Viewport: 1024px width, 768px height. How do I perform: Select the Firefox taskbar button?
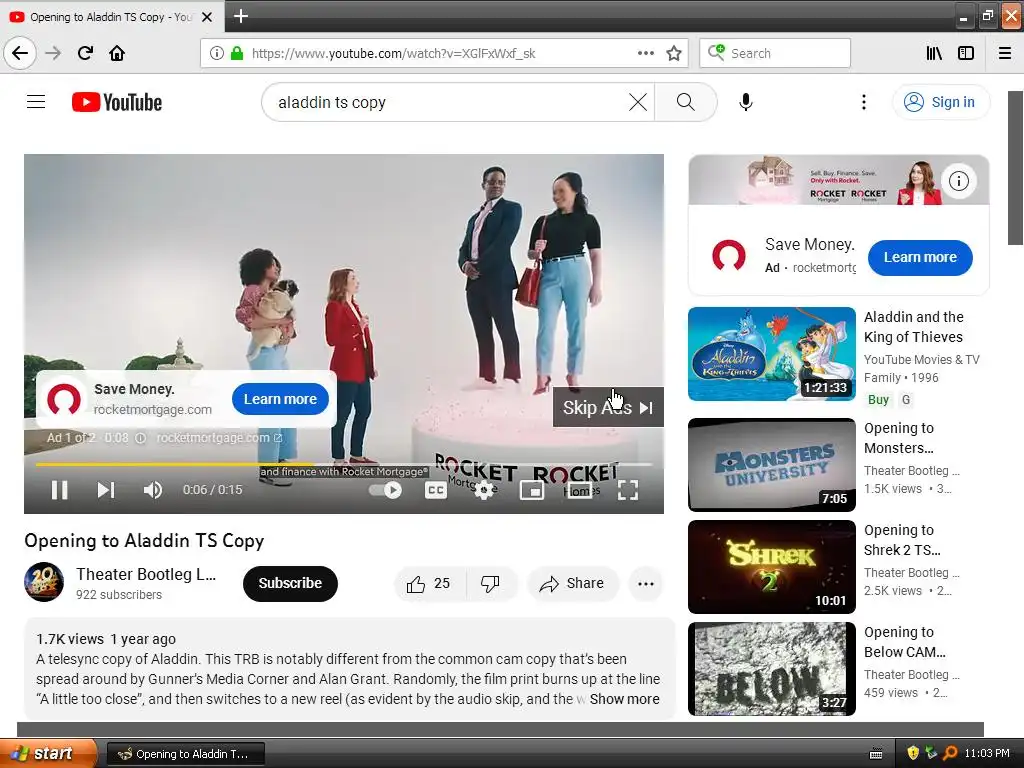[185, 754]
